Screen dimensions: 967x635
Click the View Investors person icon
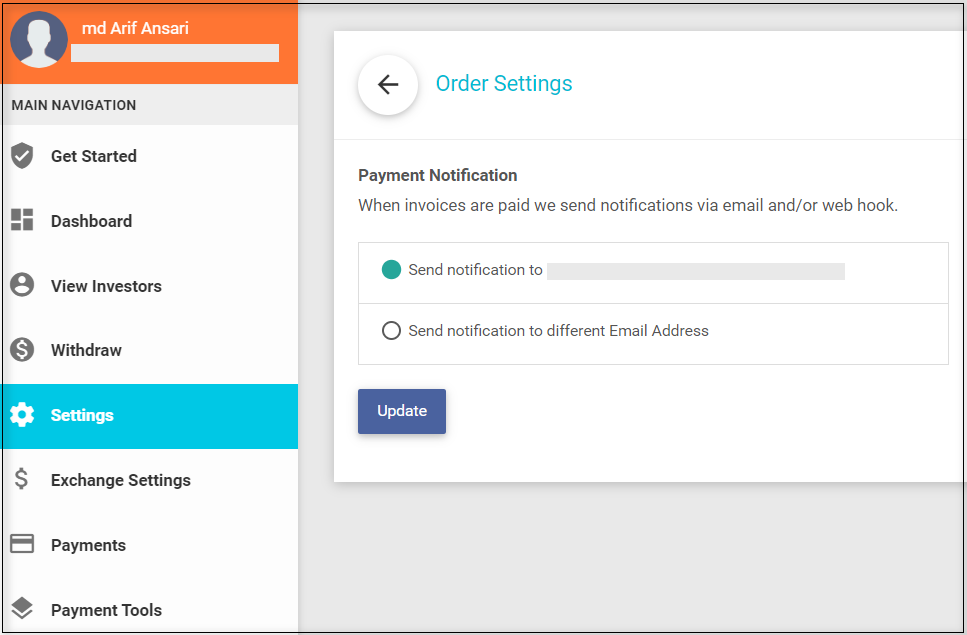[x=22, y=286]
